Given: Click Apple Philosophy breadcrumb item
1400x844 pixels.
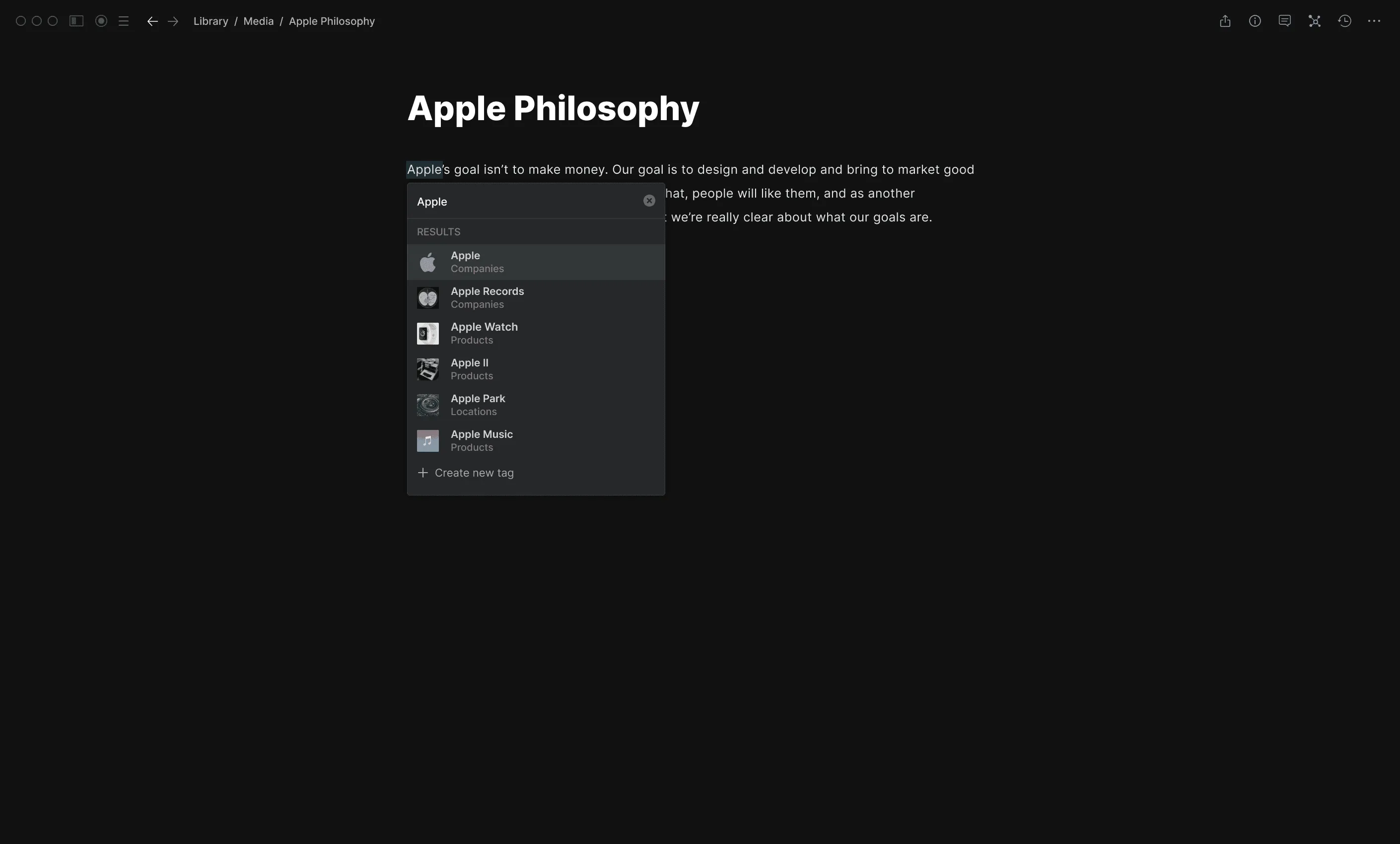Looking at the screenshot, I should [332, 21].
